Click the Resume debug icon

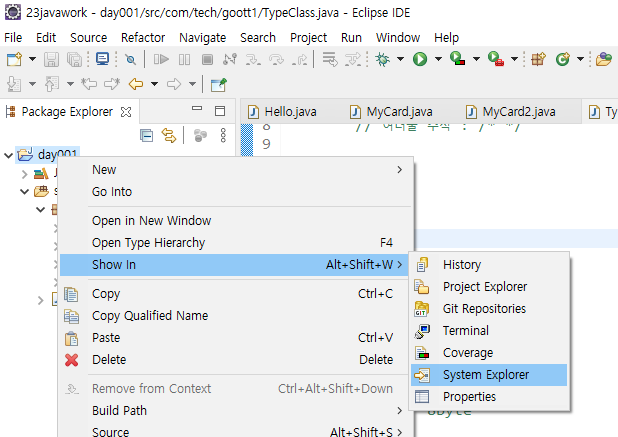161,60
